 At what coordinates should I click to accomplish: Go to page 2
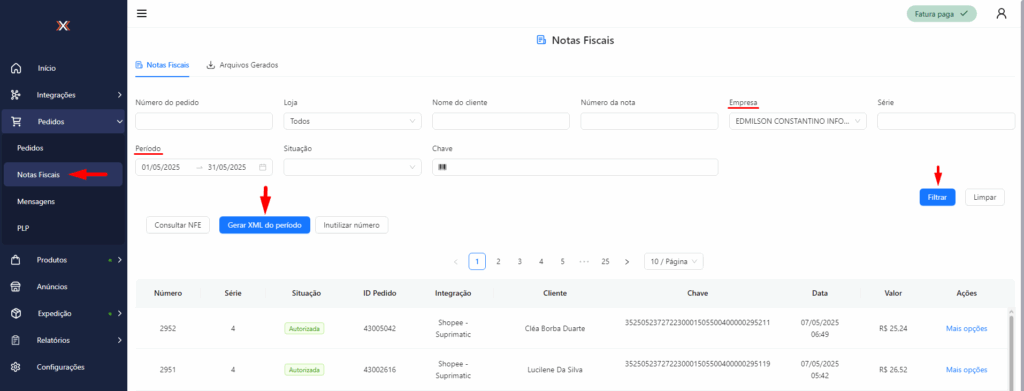point(498,262)
